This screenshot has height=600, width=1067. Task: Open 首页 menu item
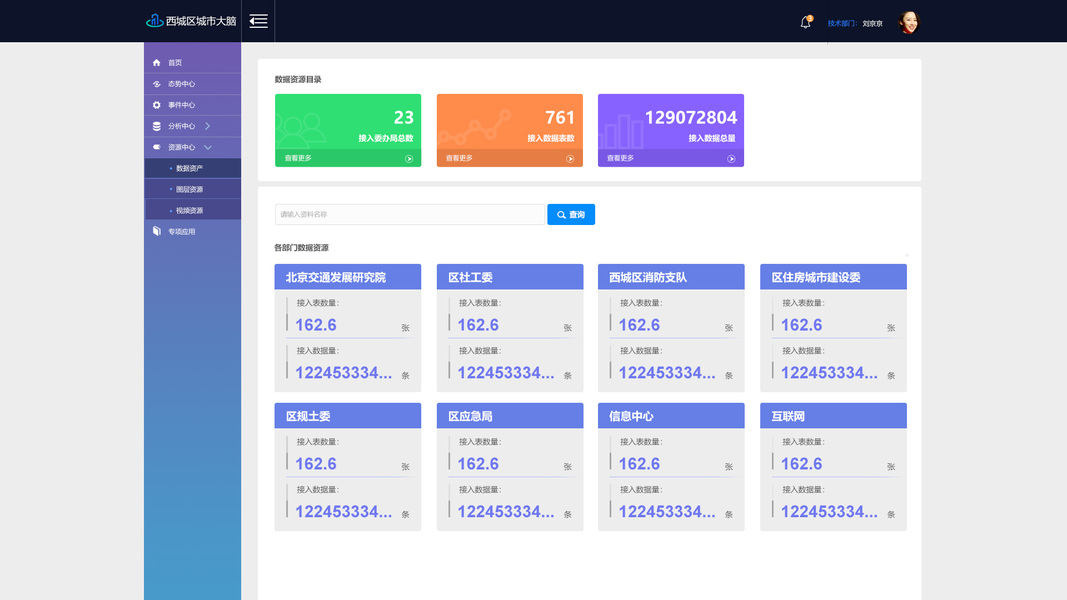pos(193,63)
